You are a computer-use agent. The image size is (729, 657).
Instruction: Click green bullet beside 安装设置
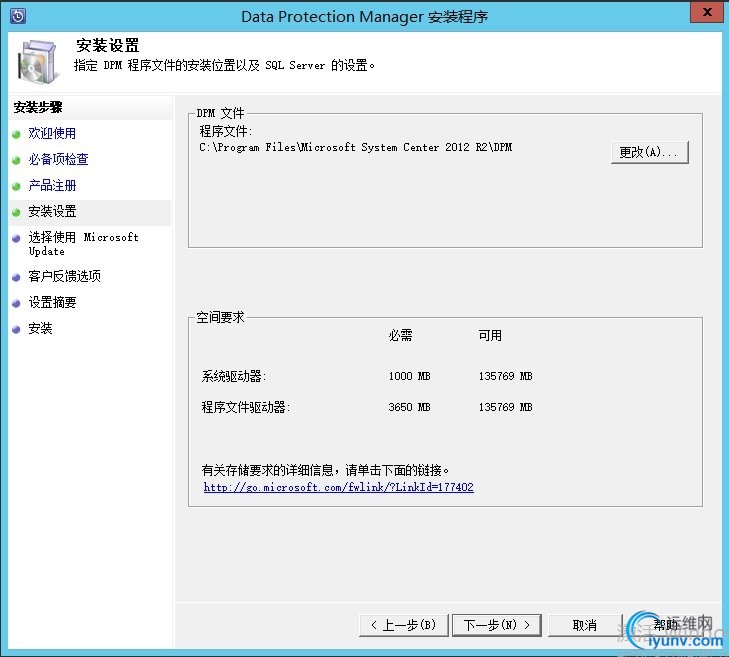click(x=16, y=212)
